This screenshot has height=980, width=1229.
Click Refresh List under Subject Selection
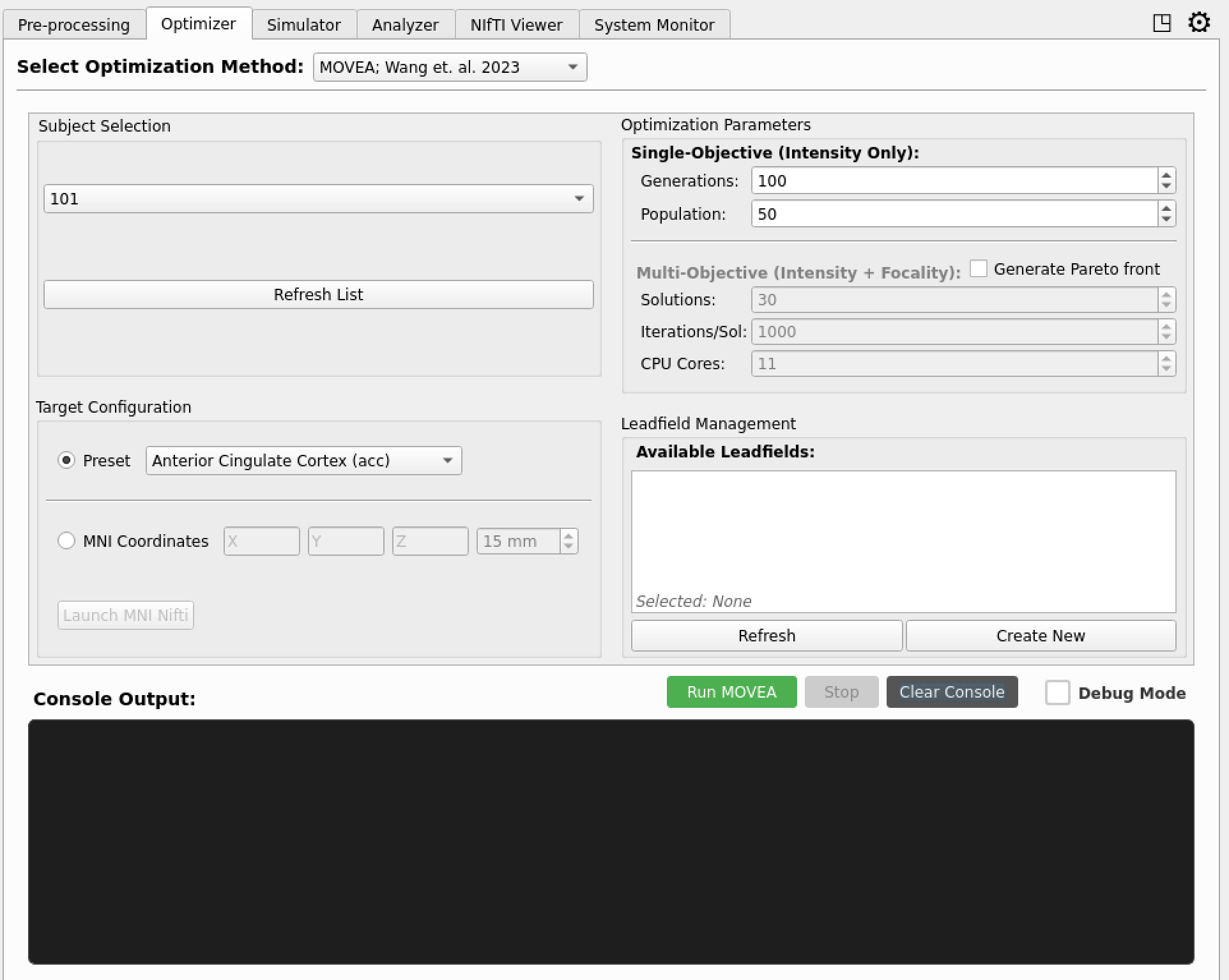pos(318,295)
